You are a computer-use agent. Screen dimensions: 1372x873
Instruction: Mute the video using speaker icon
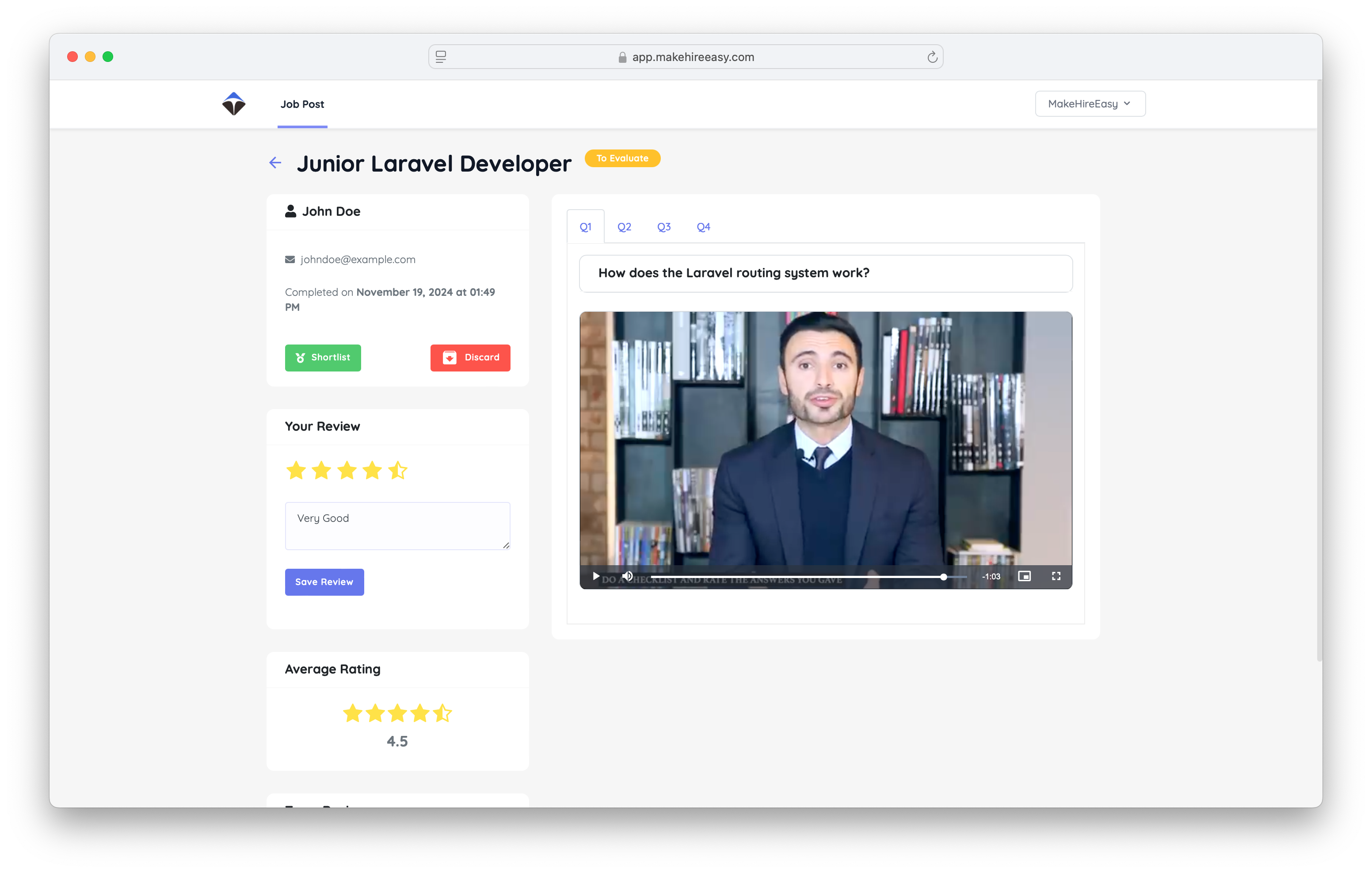point(627,576)
